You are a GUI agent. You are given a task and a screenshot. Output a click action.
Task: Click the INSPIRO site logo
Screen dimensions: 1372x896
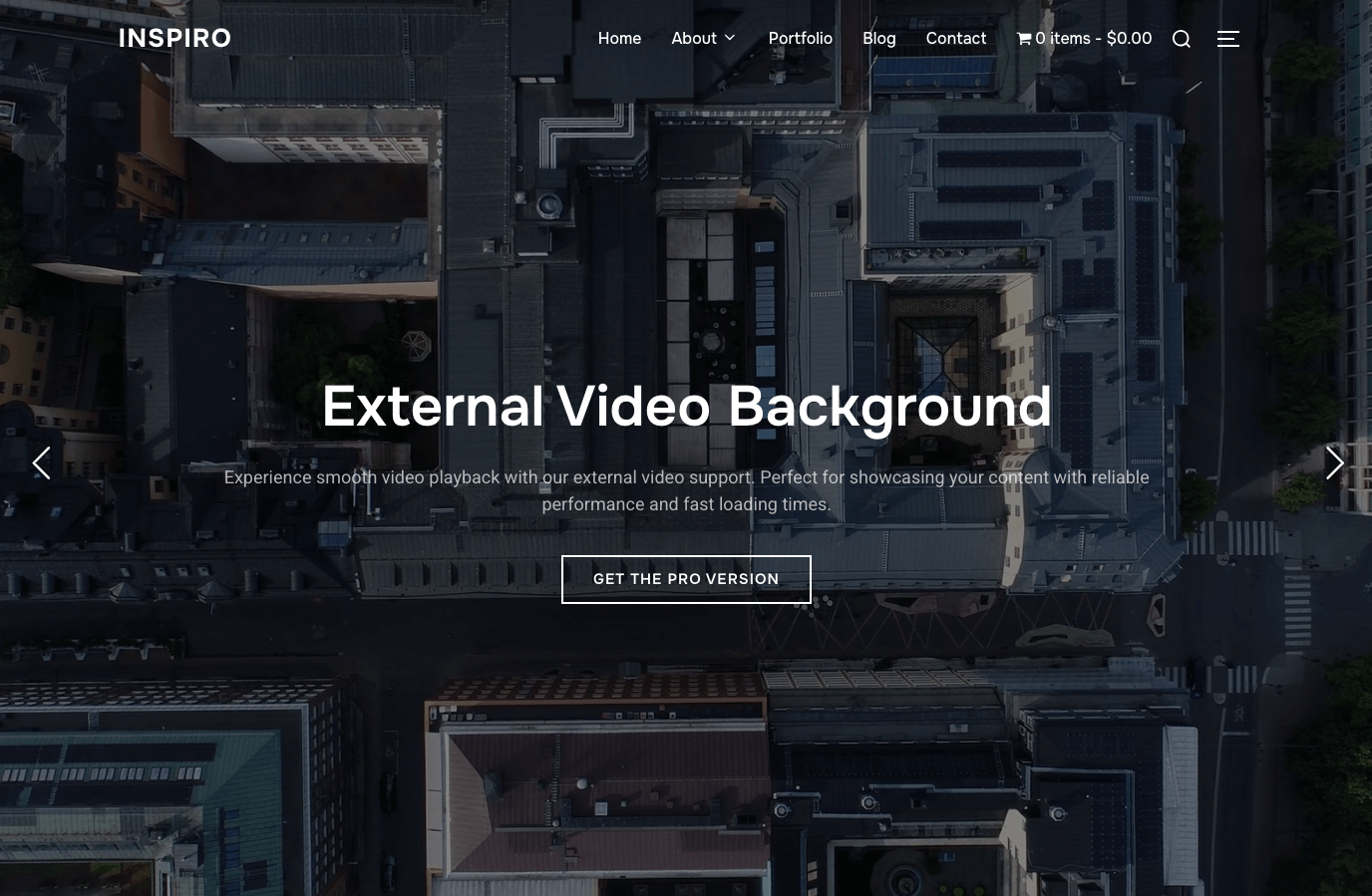[174, 38]
